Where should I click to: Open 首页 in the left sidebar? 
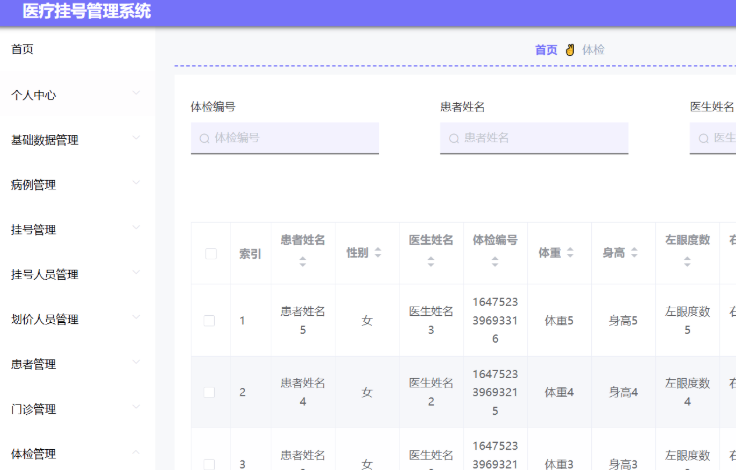point(29,49)
